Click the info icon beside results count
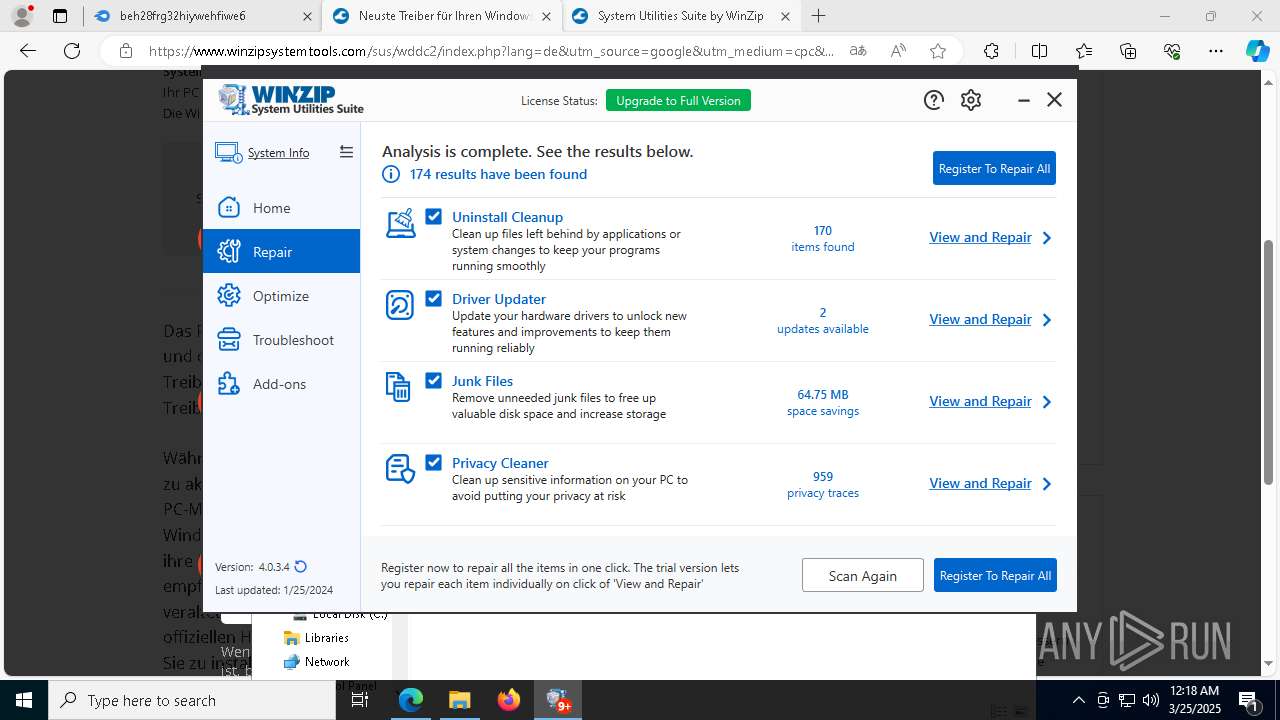Screen dimensions: 1280x720 tap(391, 174)
